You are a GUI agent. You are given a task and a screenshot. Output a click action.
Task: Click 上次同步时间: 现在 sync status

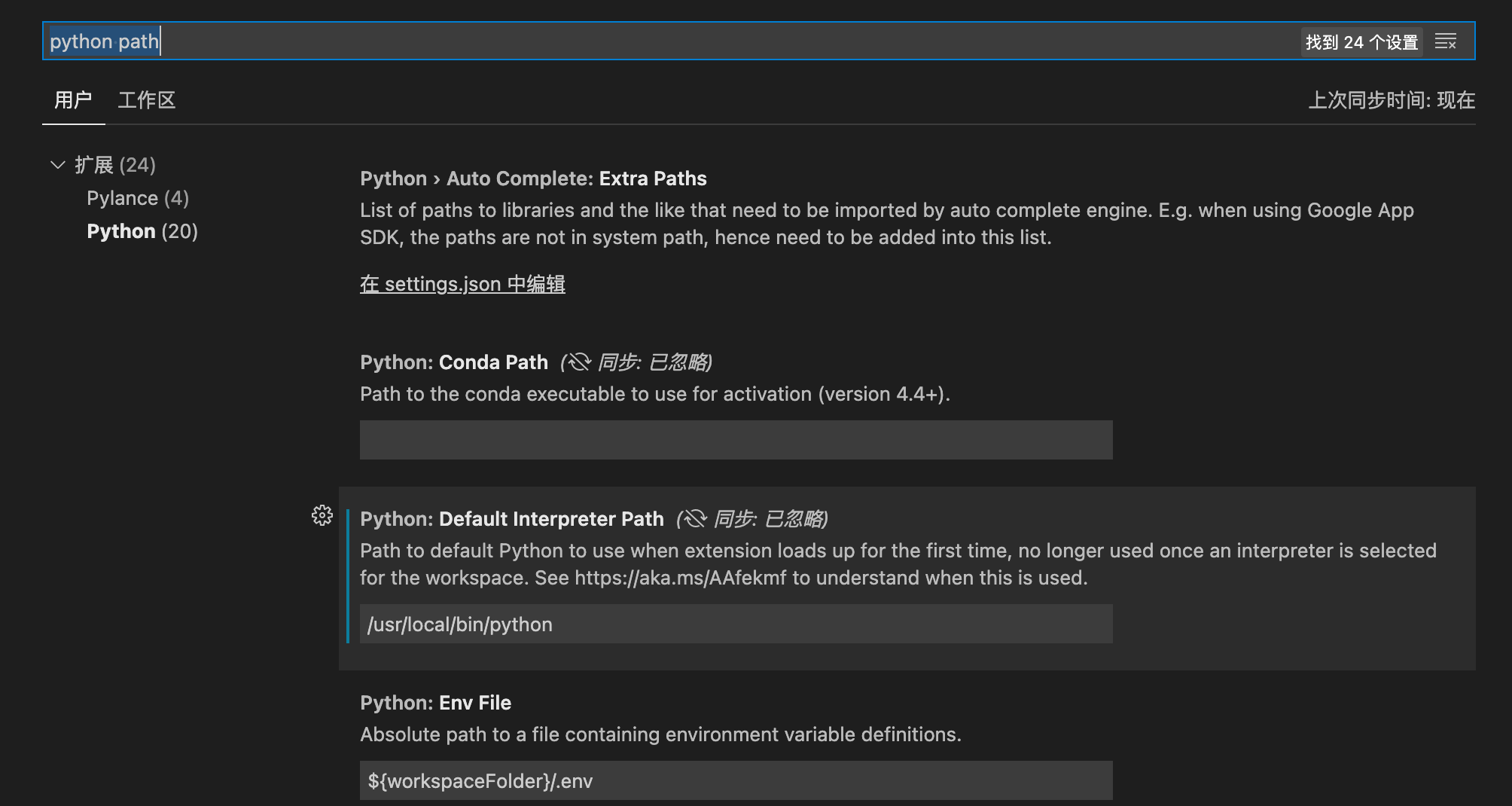click(x=1392, y=100)
